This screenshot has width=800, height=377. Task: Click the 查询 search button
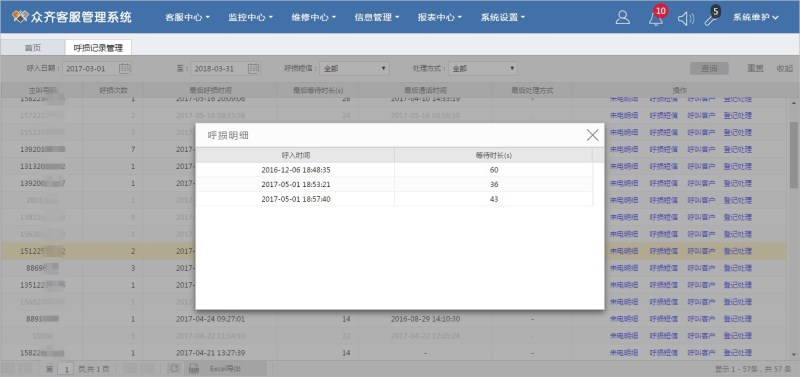(x=709, y=68)
